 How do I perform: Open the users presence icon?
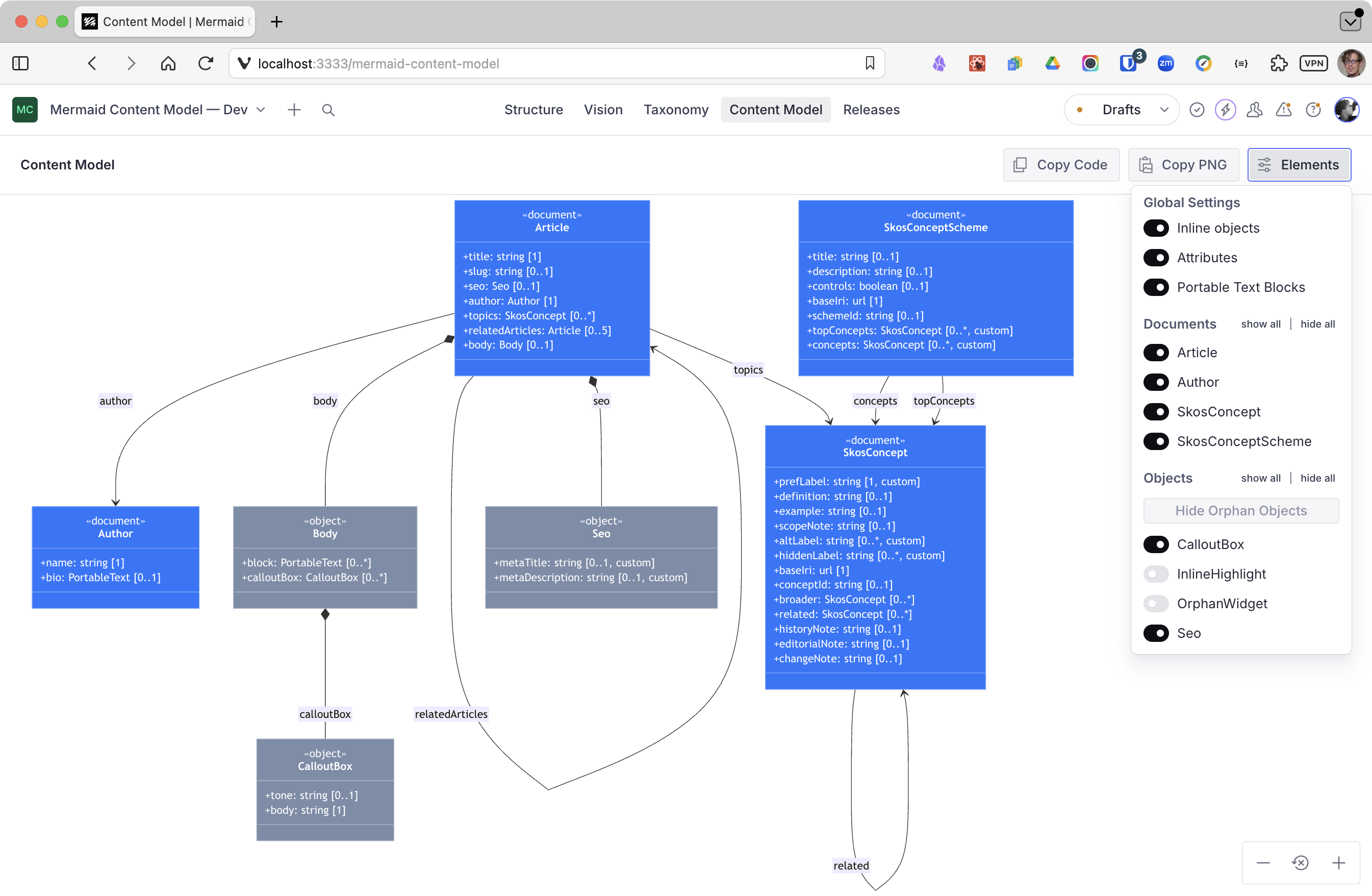click(1254, 110)
